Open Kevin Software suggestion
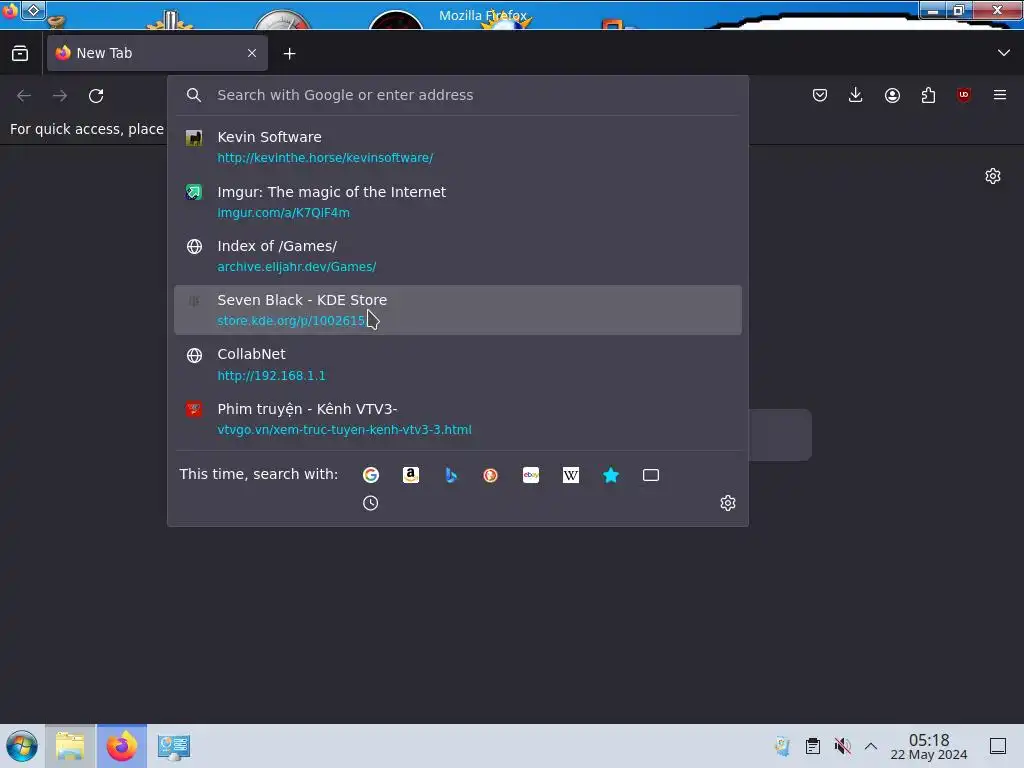The height and width of the screenshot is (768, 1024). 457,147
